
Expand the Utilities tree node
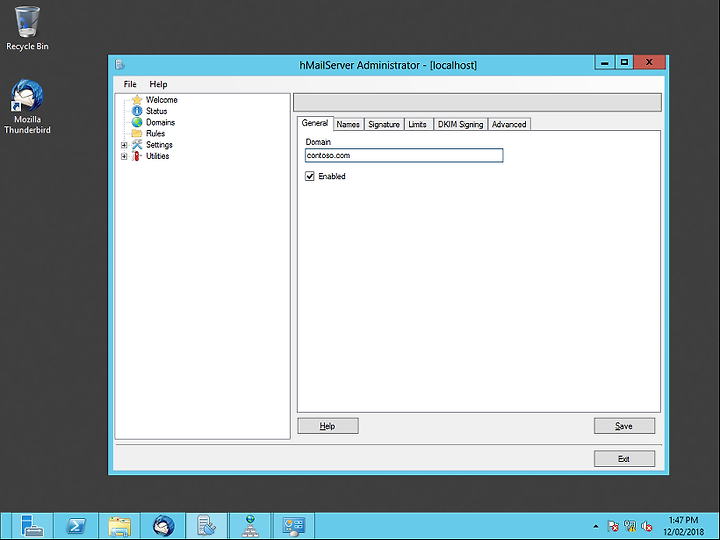tap(124, 157)
